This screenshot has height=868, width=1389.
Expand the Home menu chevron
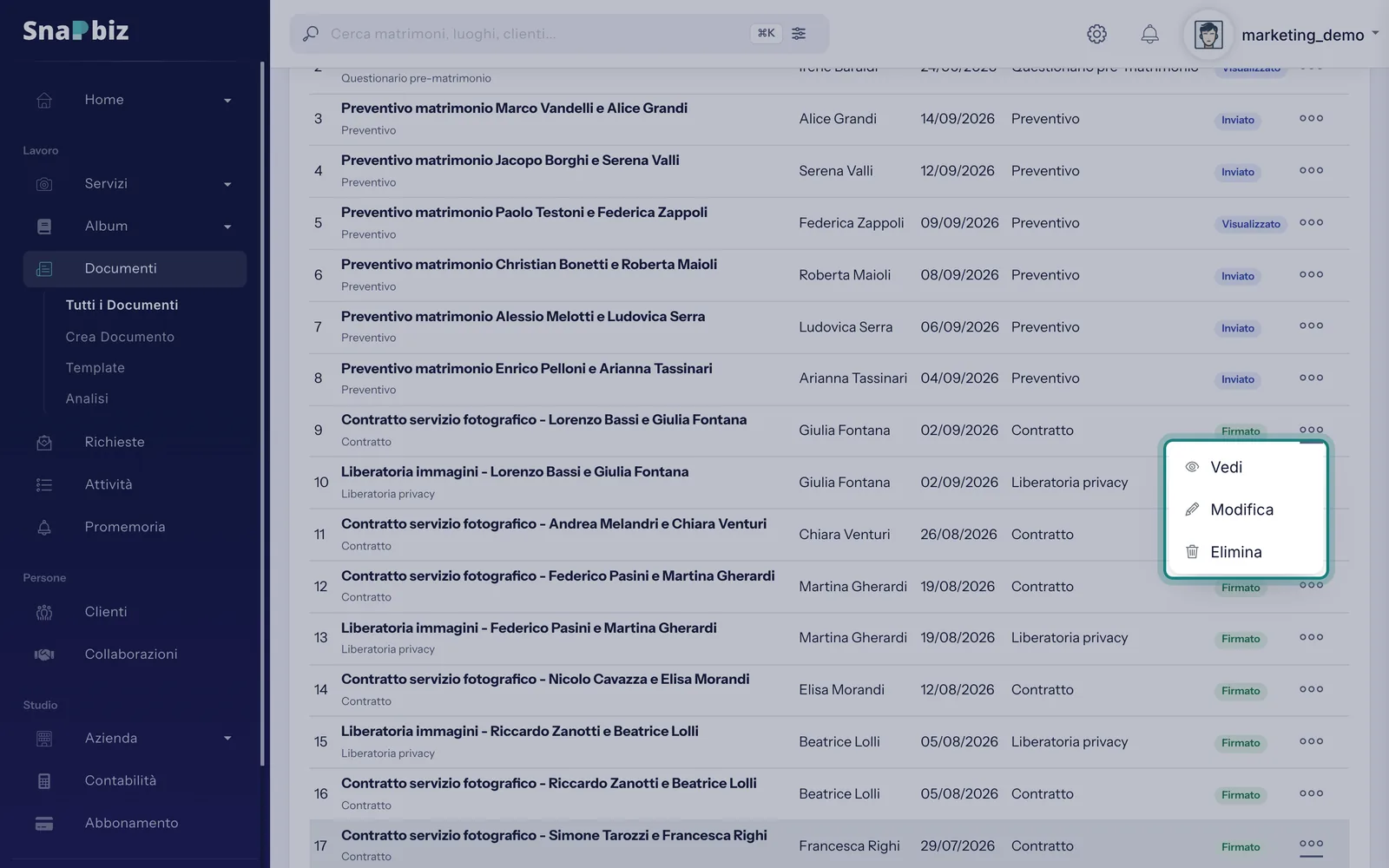pyautogui.click(x=227, y=101)
